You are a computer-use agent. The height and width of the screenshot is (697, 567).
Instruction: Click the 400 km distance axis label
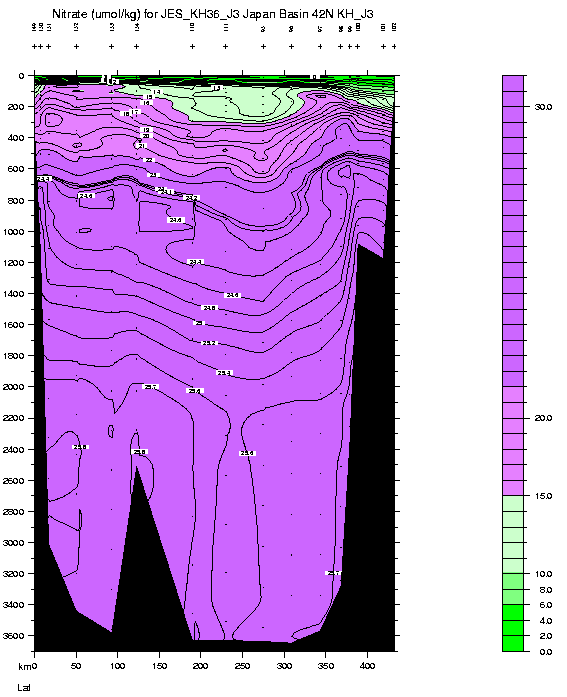[x=367, y=666]
